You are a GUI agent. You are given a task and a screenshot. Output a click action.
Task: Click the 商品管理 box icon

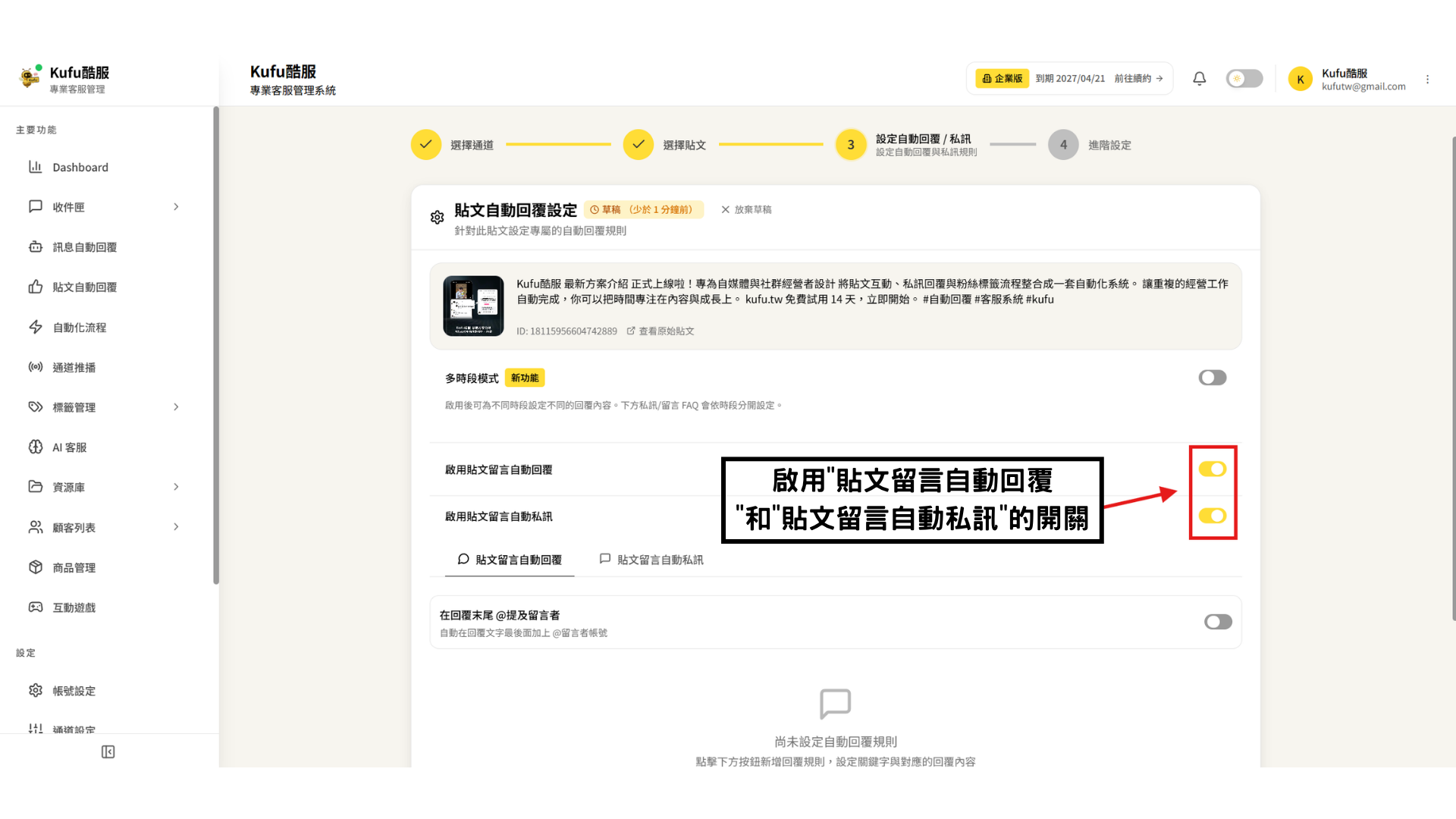point(36,567)
